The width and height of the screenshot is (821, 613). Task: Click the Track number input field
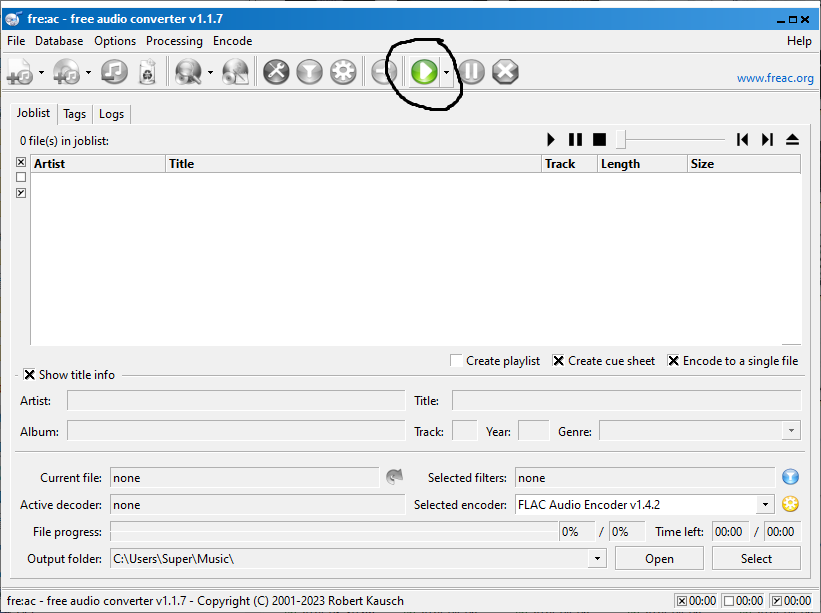[464, 431]
